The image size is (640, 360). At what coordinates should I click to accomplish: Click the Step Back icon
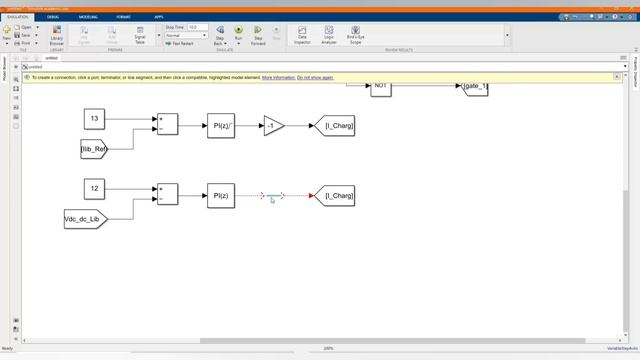point(220,30)
